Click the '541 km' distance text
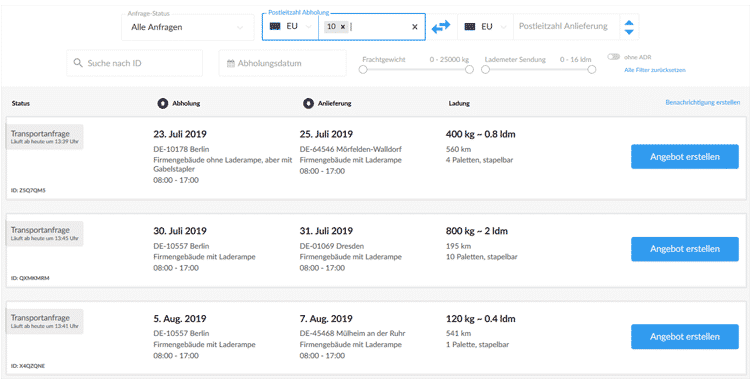The height and width of the screenshot is (383, 750). pos(458,333)
